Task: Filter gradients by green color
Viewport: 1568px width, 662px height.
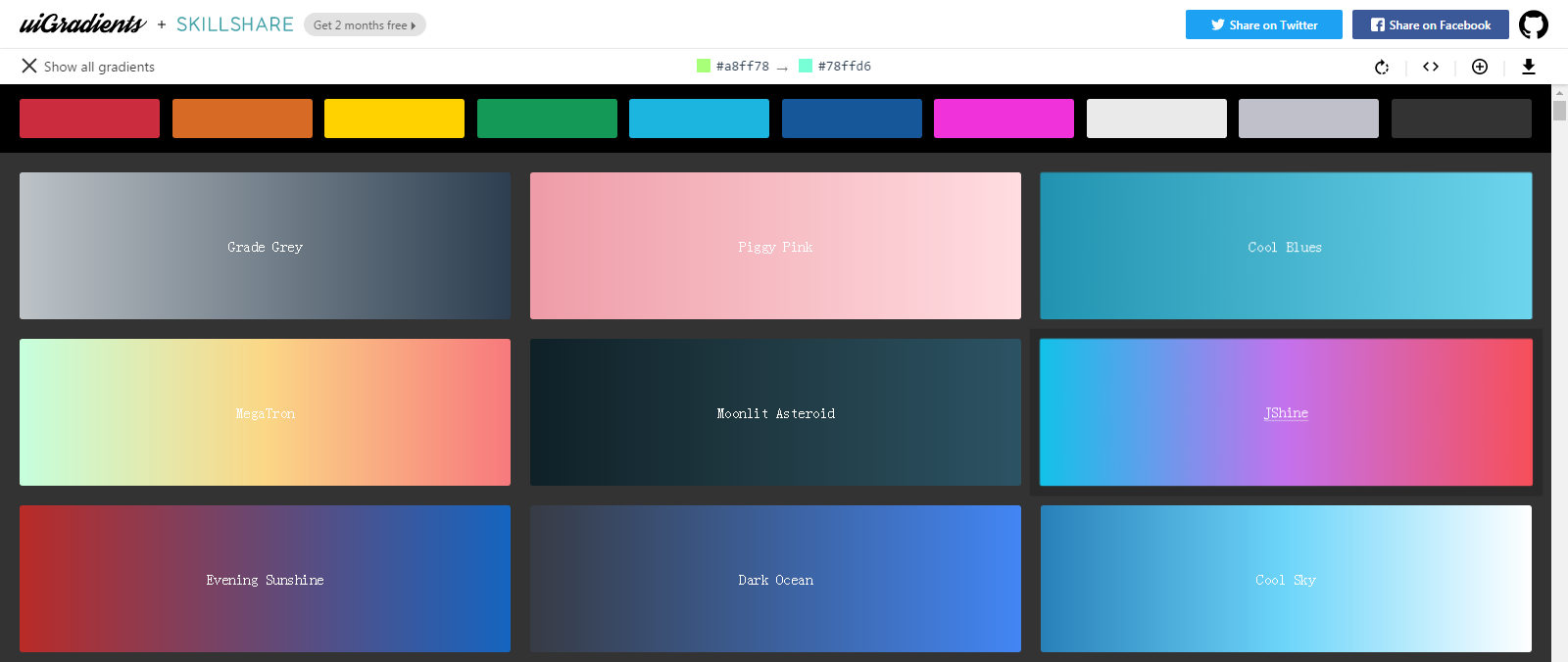Action: (547, 118)
